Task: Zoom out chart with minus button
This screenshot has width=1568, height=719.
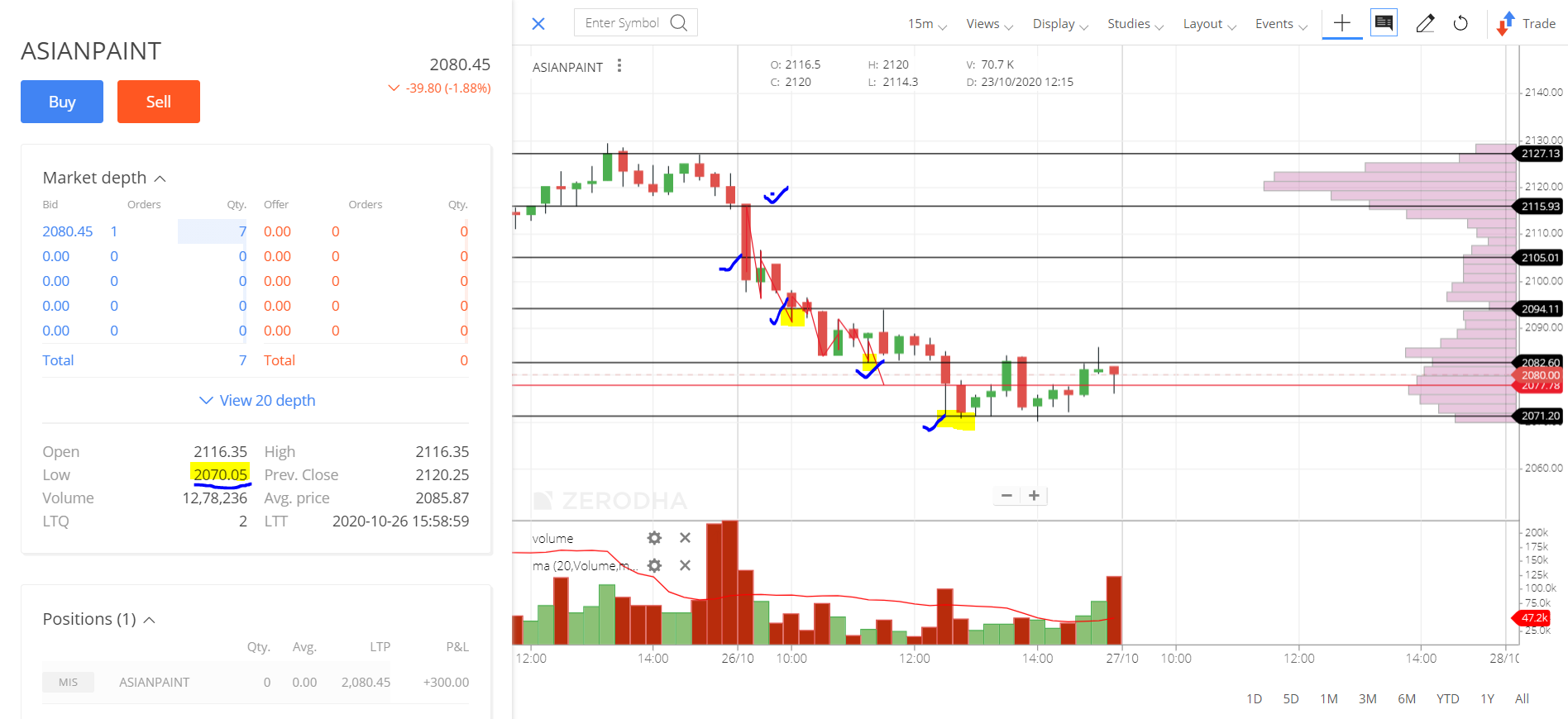Action: 1006,496
